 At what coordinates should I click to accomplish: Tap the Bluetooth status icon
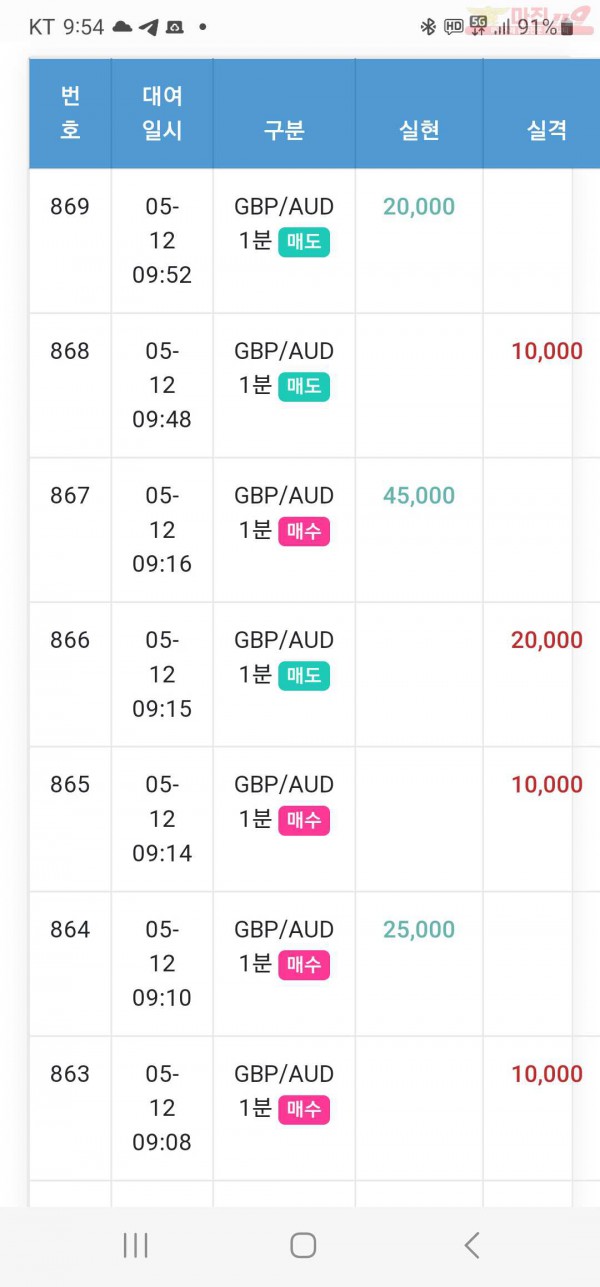click(x=428, y=27)
